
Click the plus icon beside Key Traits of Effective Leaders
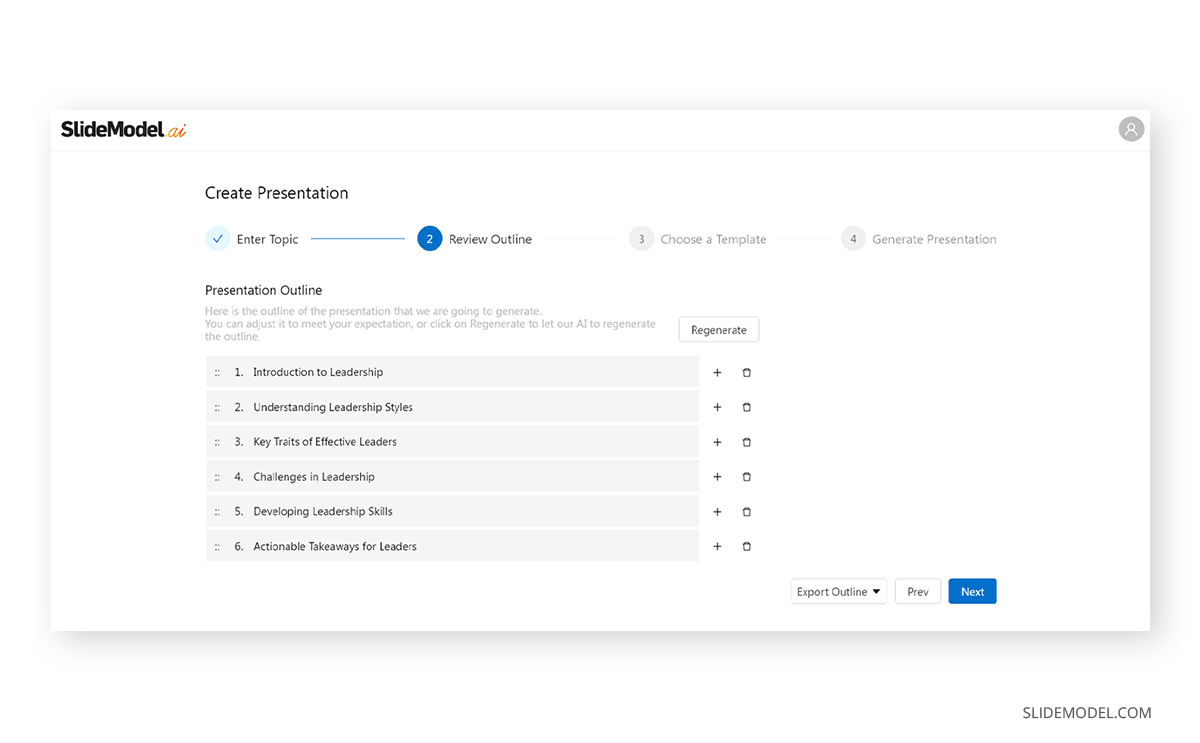pyautogui.click(x=717, y=441)
